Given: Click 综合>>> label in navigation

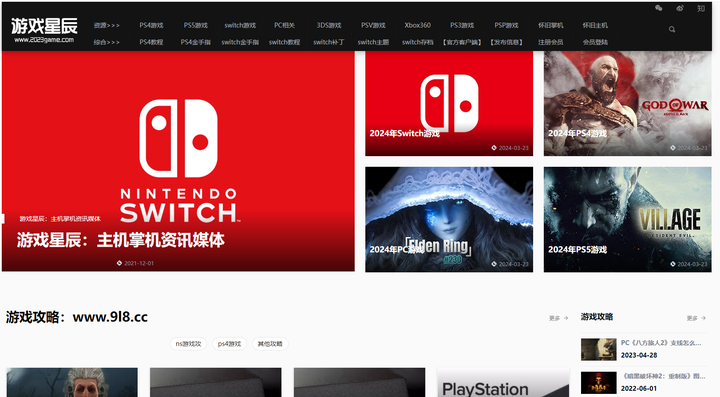Looking at the screenshot, I should (107, 42).
